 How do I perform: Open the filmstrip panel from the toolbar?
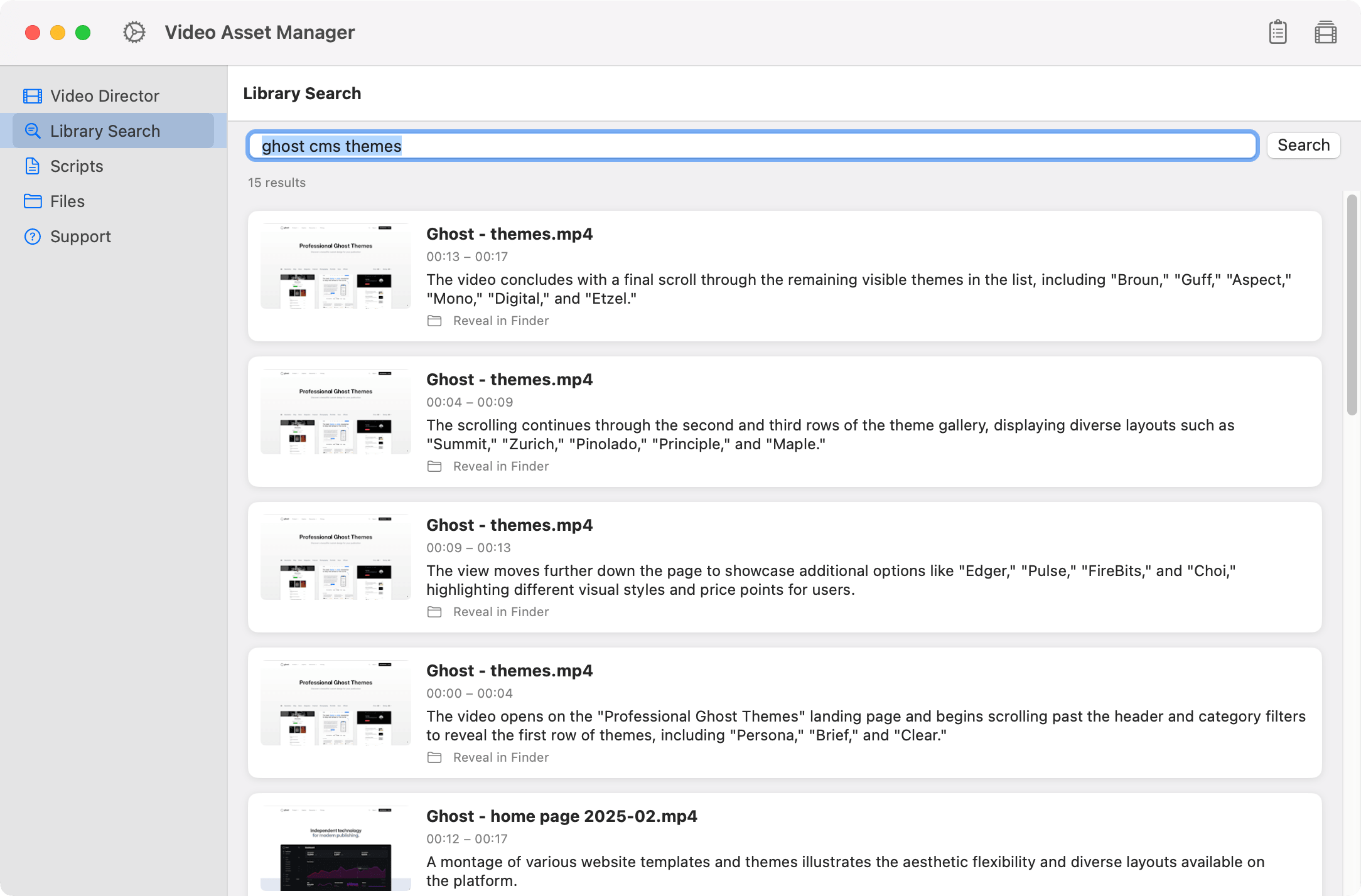click(x=1326, y=32)
